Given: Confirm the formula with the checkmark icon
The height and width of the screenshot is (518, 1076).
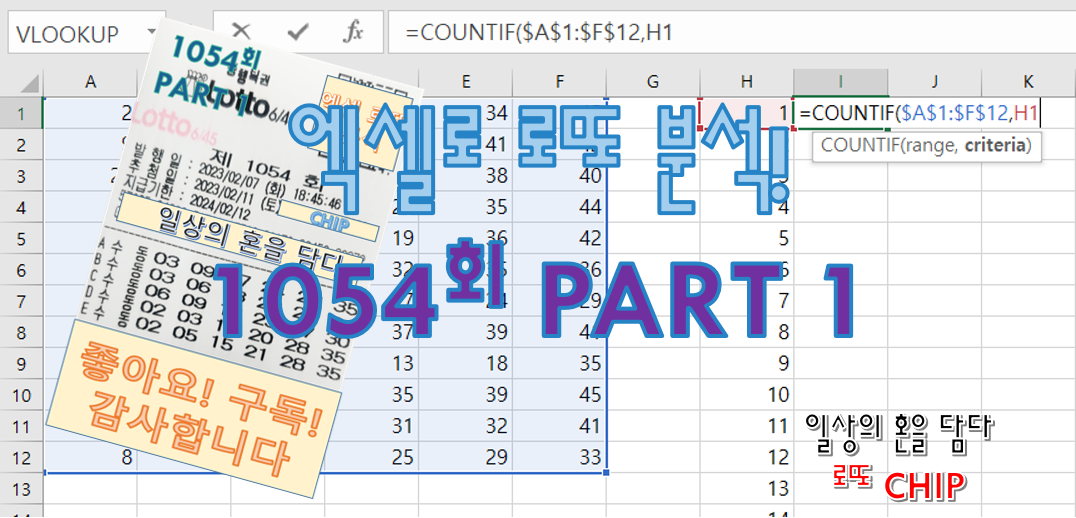Looking at the screenshot, I should point(297,32).
